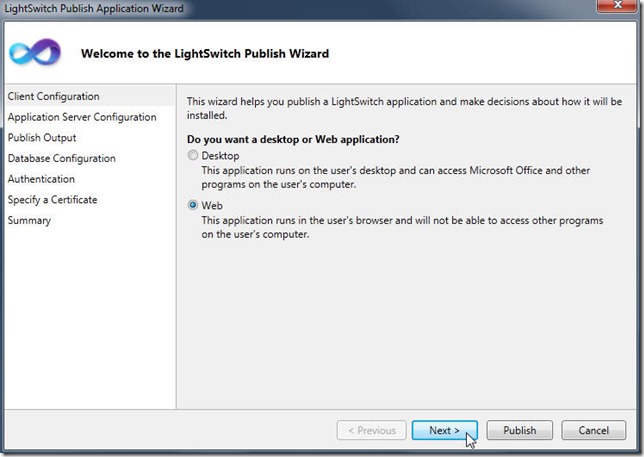Screen dimensions: 644x457
Task: Click the LightSwitch infinity logo icon
Action: pyautogui.click(x=35, y=53)
